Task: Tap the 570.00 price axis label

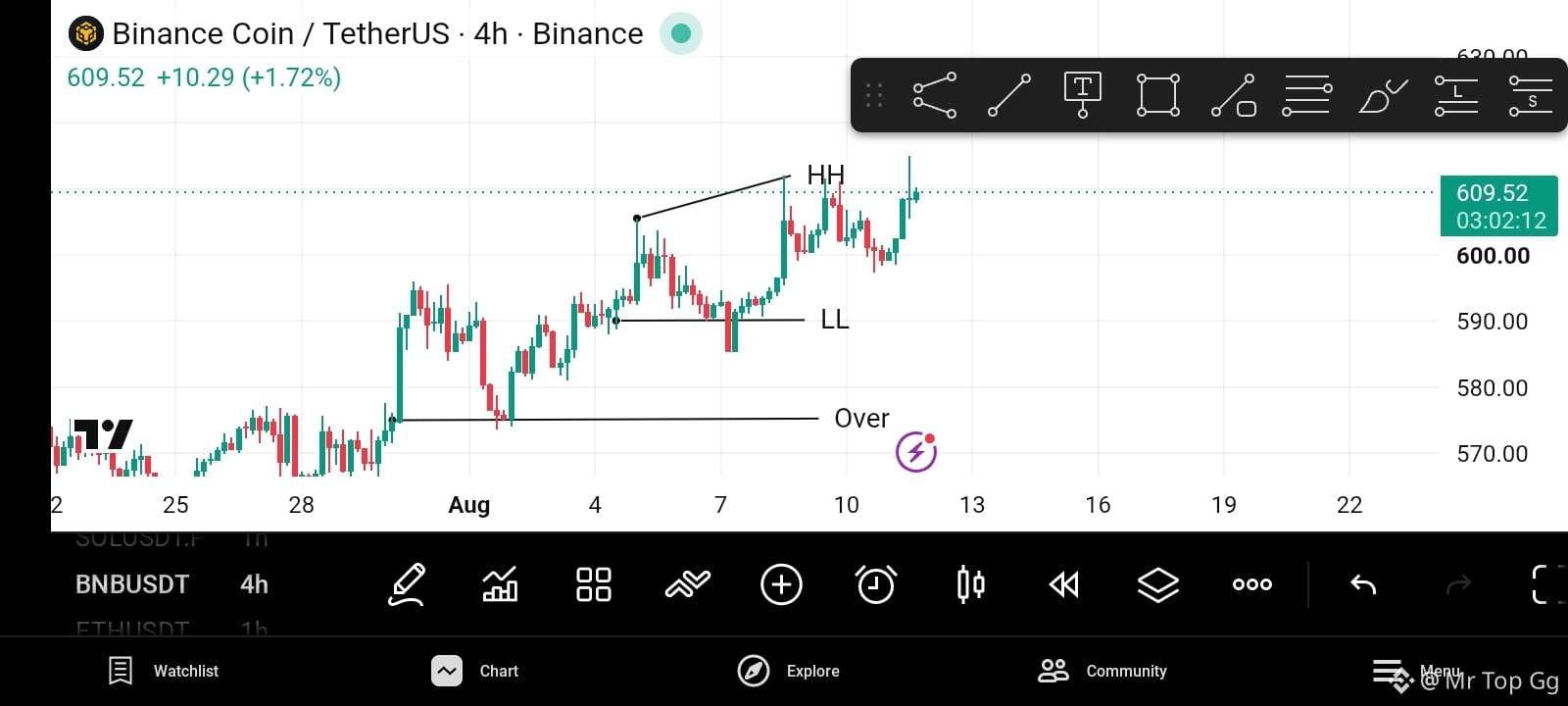Action: coord(1493,454)
